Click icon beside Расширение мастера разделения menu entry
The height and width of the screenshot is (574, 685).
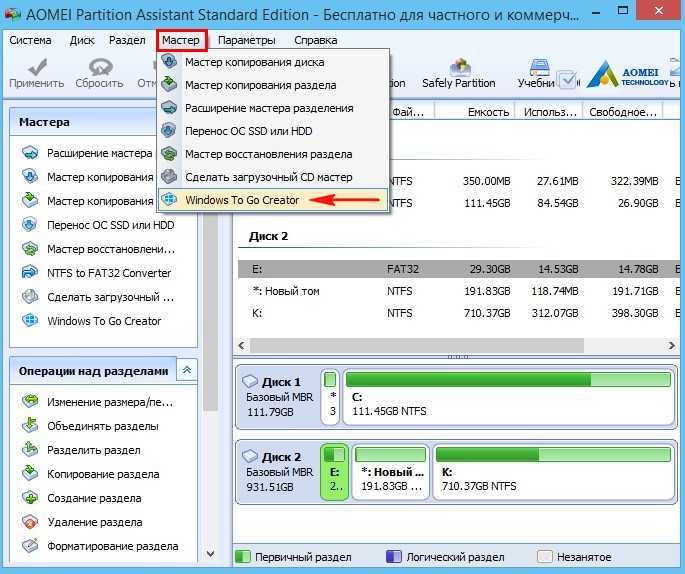coord(169,107)
